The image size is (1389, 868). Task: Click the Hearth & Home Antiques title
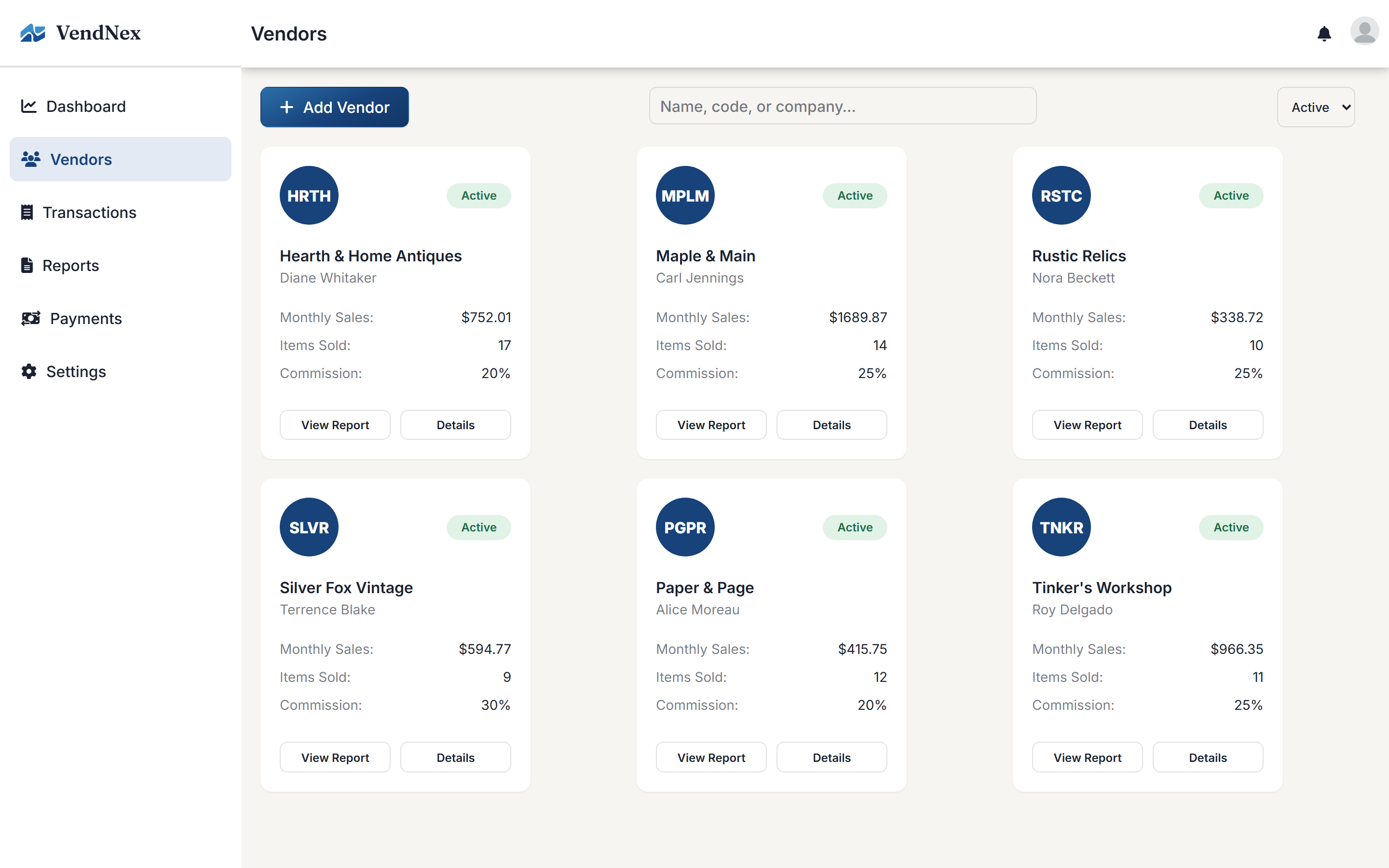click(371, 256)
